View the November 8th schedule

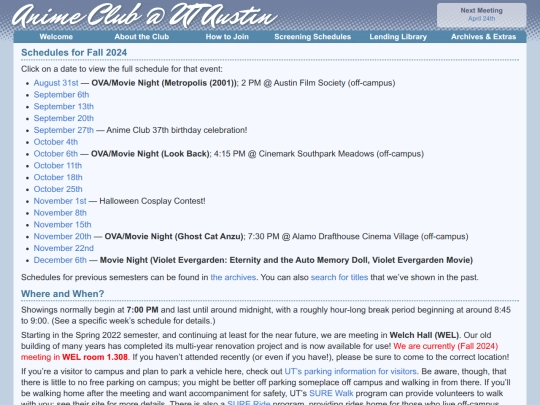[60, 213]
